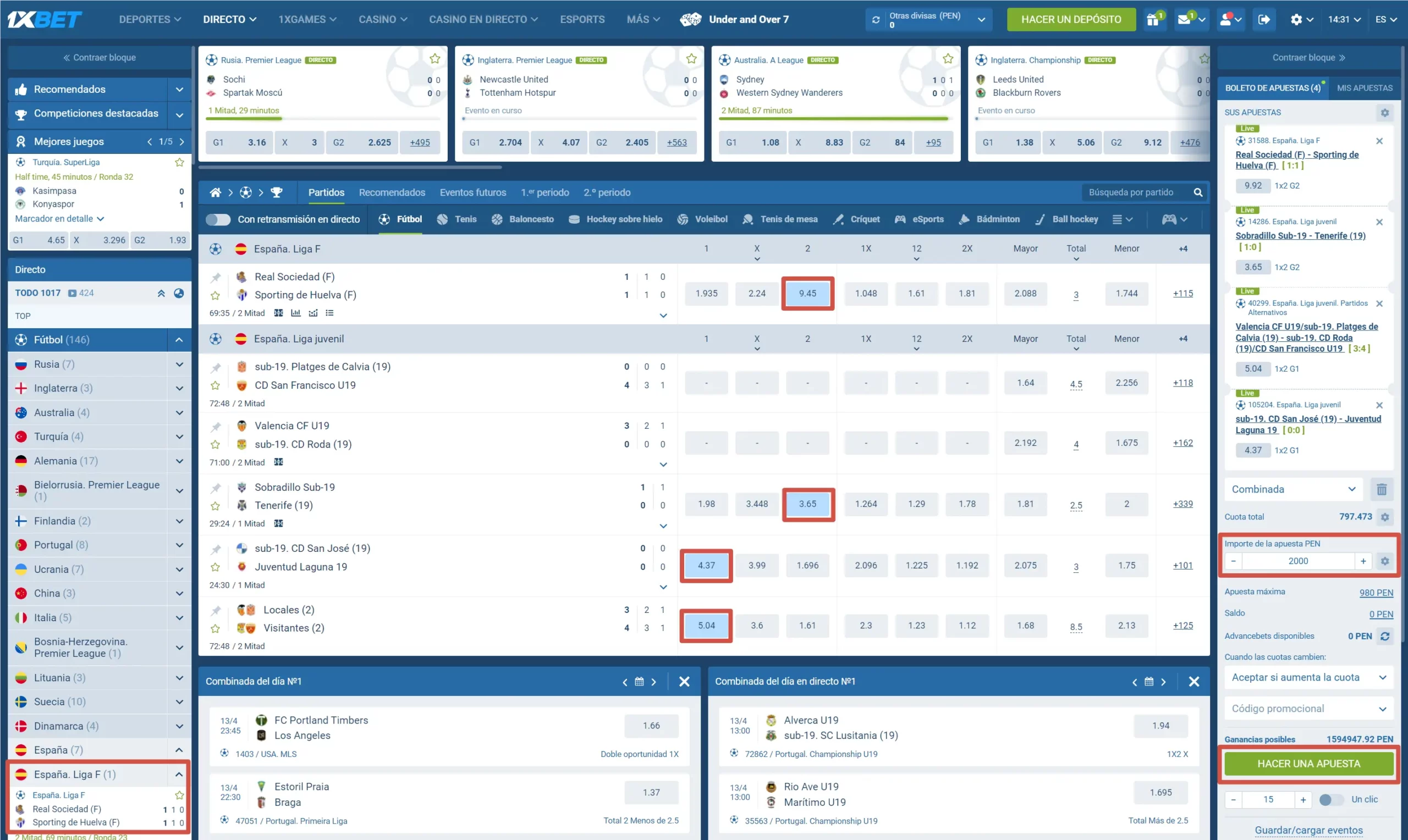
Task: Decrease one-click amount 15 with minus
Action: click(1233, 800)
